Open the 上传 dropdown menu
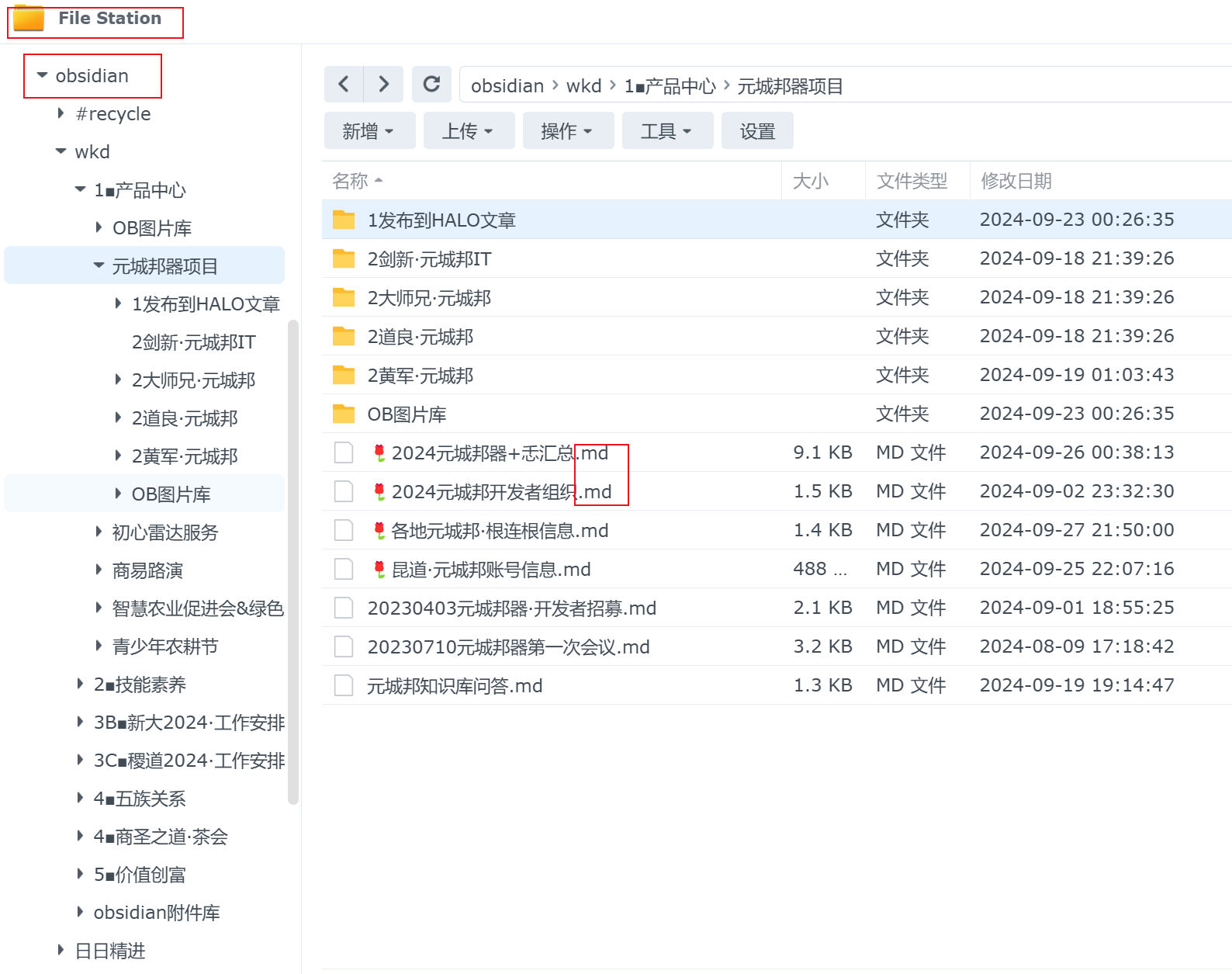The width and height of the screenshot is (1232, 974). 469,131
